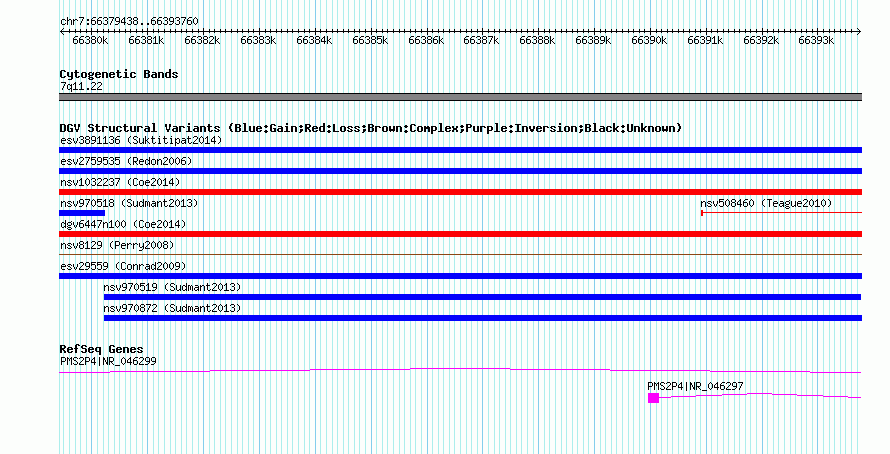Click the chr7:66379438..66393760 coordinate label

tap(129, 21)
